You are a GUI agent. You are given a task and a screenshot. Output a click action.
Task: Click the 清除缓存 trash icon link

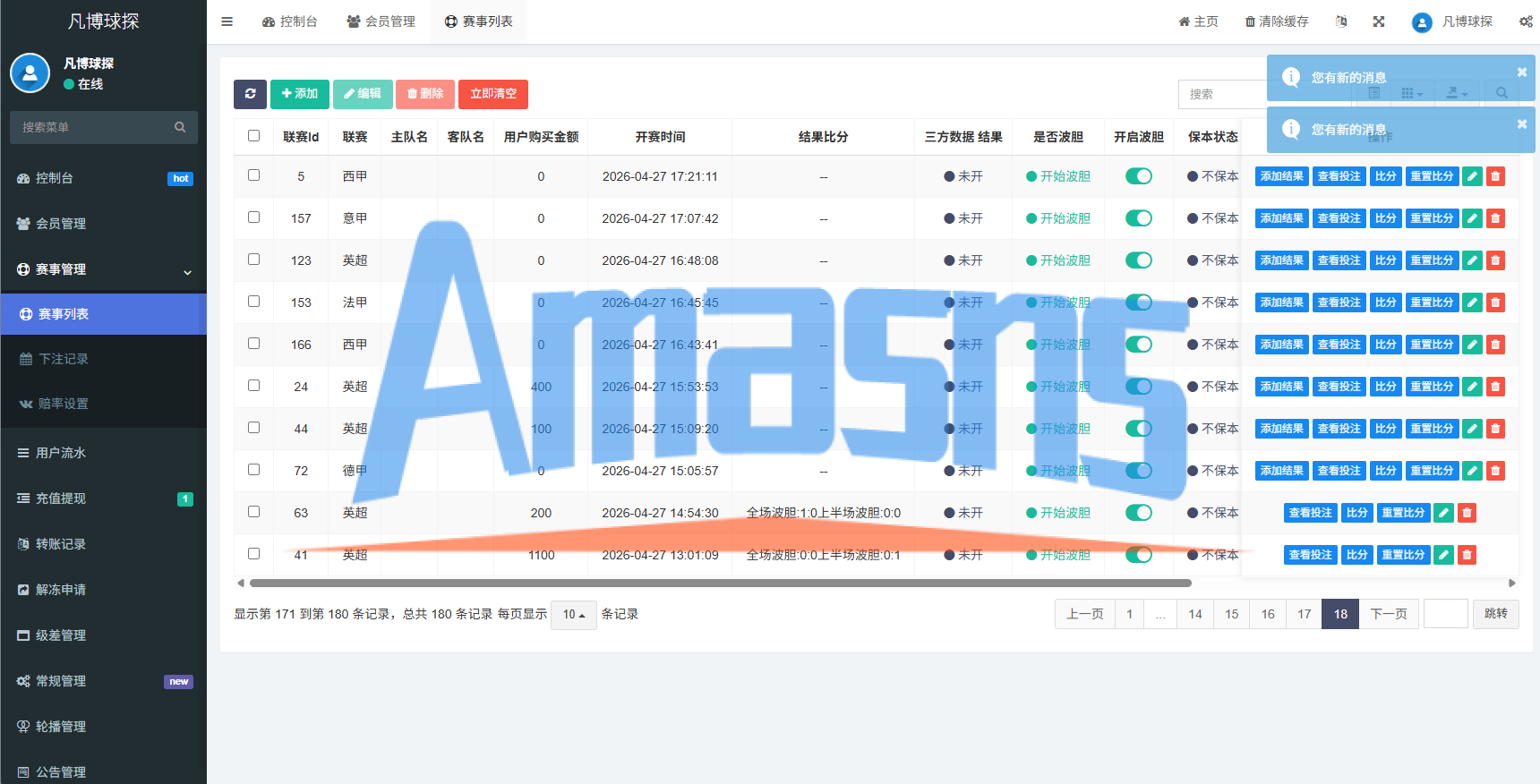coord(1277,21)
